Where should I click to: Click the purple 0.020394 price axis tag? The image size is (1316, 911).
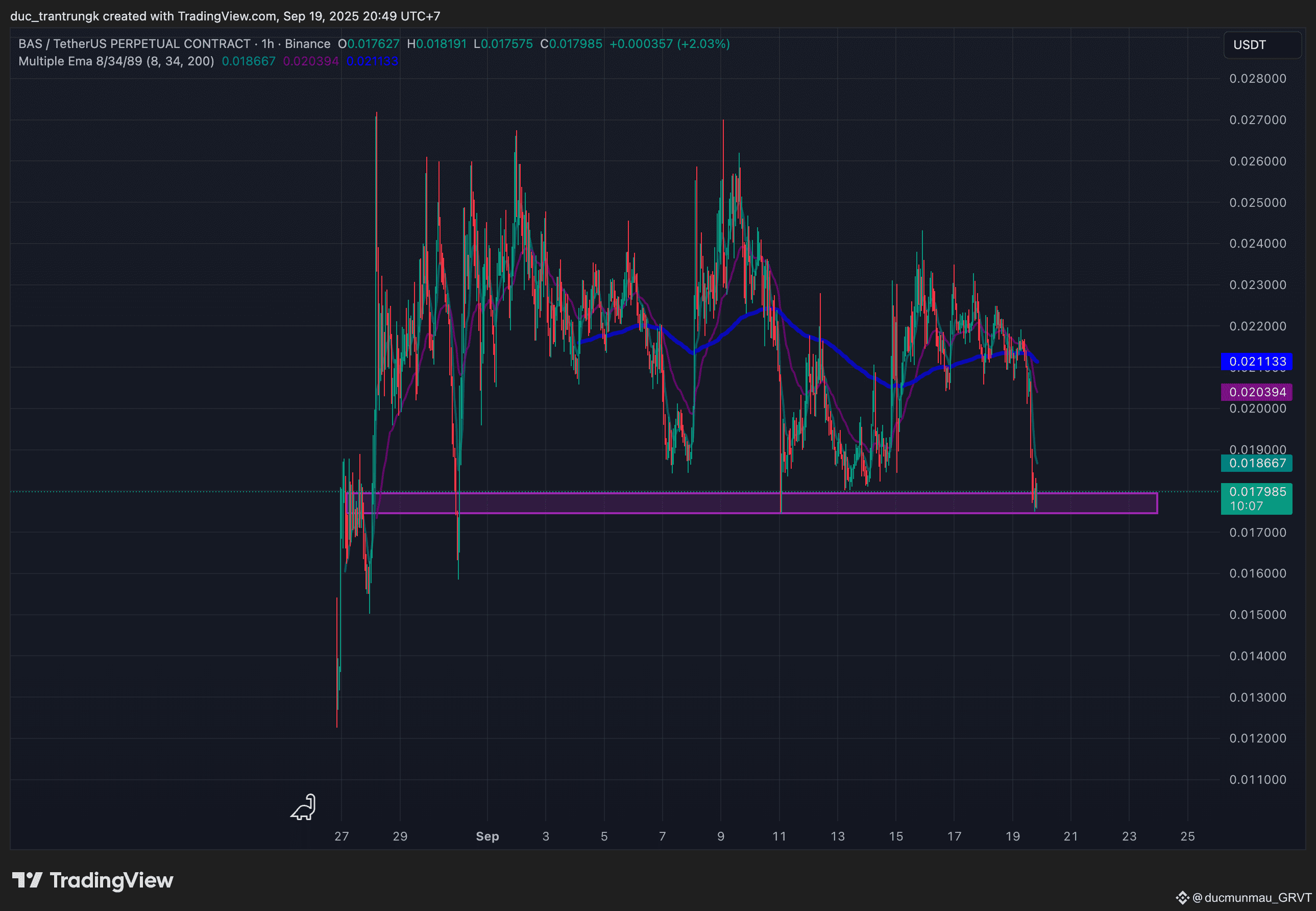pyautogui.click(x=1256, y=392)
